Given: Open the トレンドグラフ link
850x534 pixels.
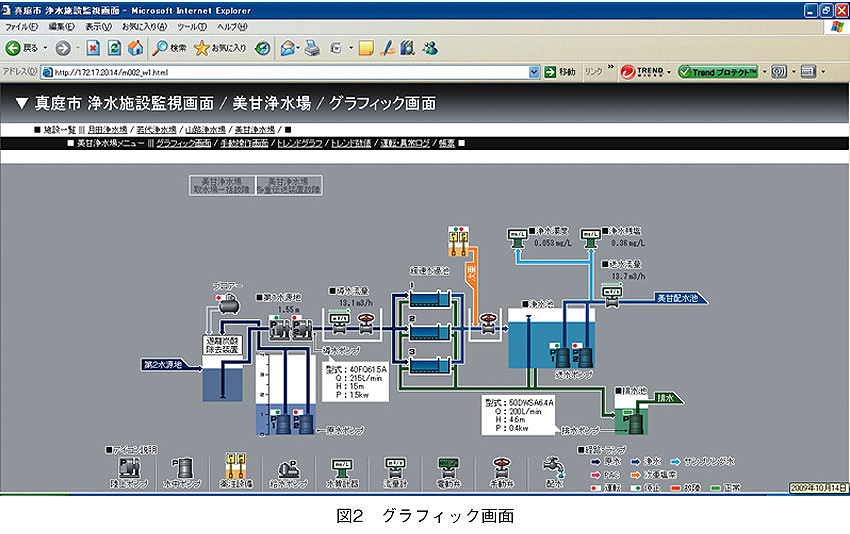Looking at the screenshot, I should point(299,144).
